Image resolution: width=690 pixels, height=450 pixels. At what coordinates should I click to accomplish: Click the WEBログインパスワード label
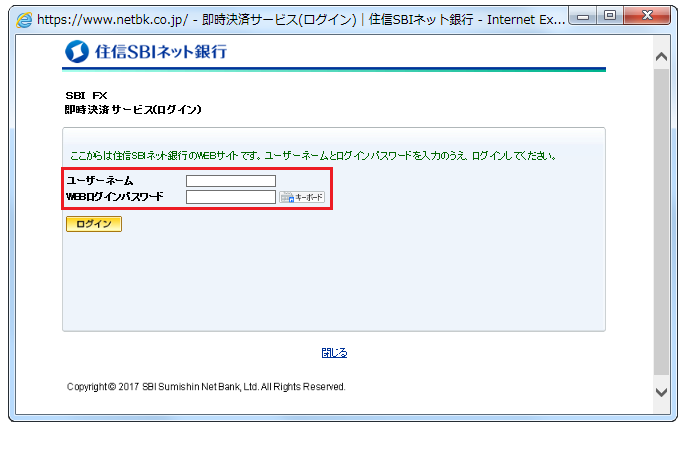pyautogui.click(x=114, y=197)
